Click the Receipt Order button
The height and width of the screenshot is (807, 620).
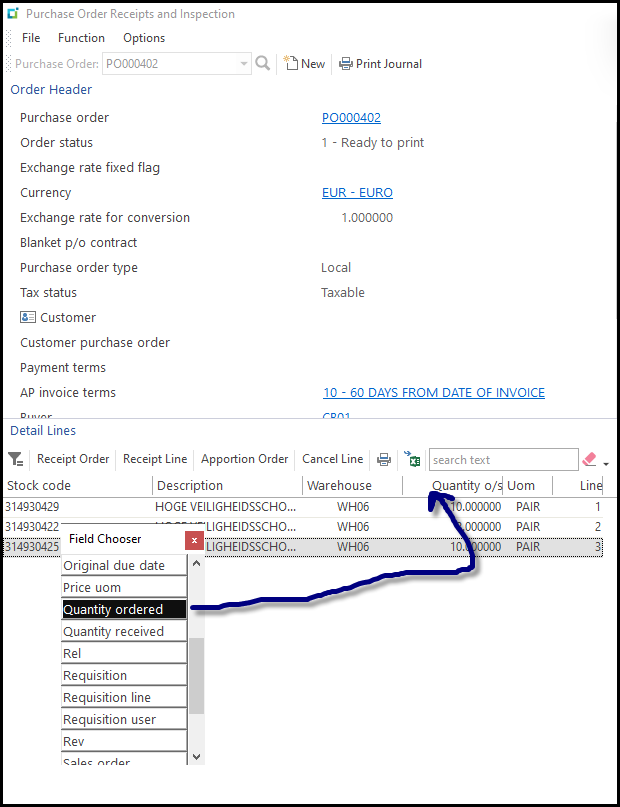click(x=73, y=460)
